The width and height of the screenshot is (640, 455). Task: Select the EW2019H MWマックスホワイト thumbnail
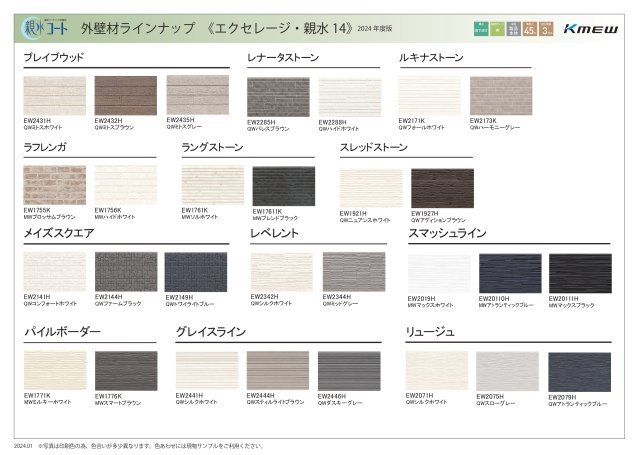(438, 273)
